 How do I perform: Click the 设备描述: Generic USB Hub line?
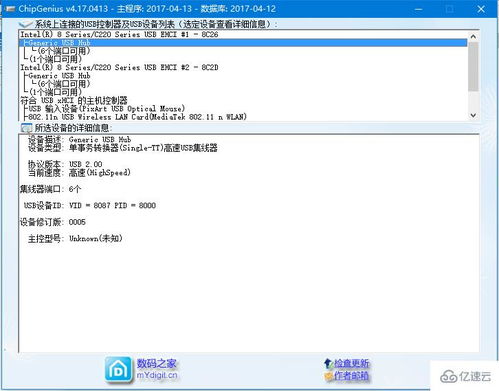point(79,140)
